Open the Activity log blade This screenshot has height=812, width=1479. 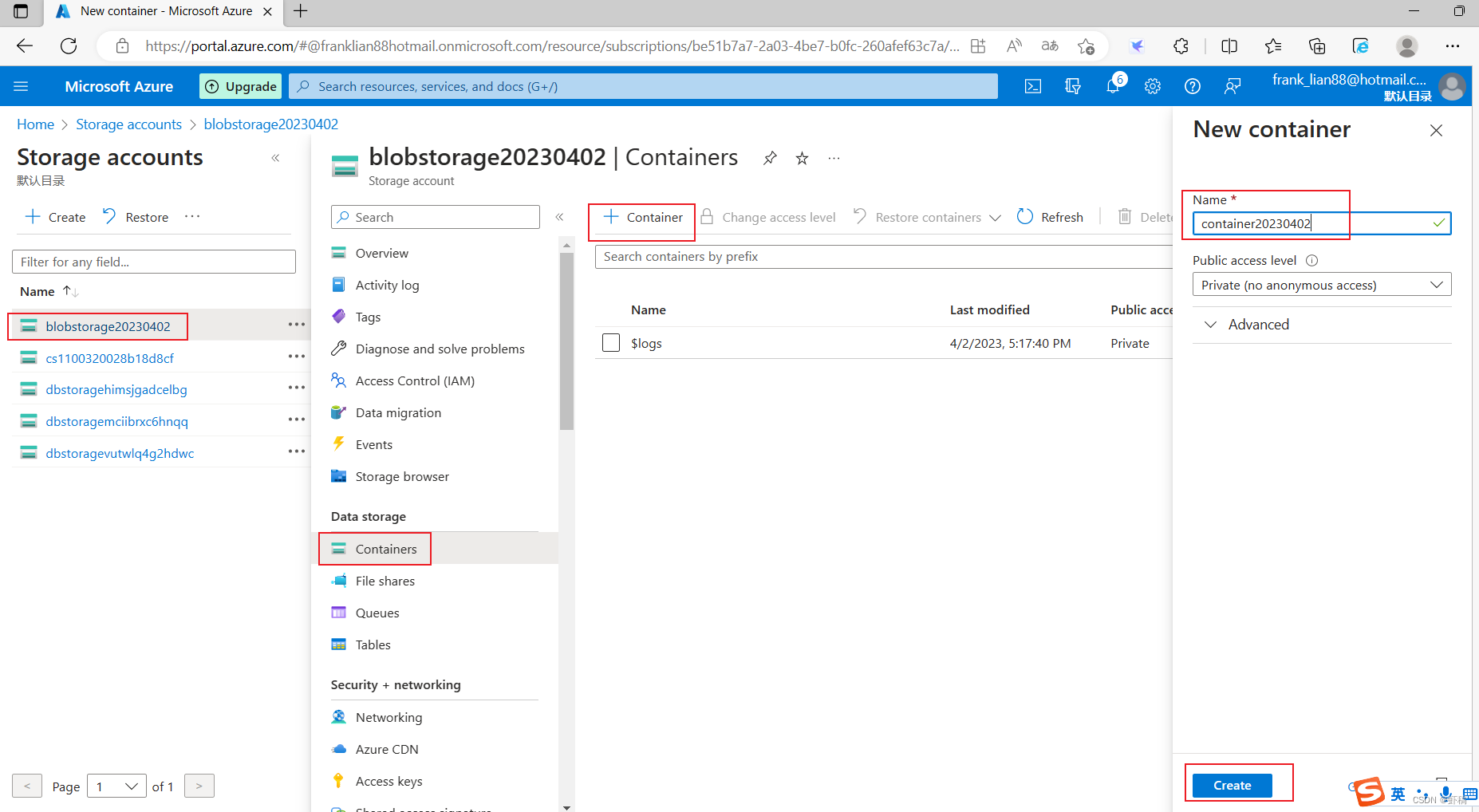[x=386, y=285]
